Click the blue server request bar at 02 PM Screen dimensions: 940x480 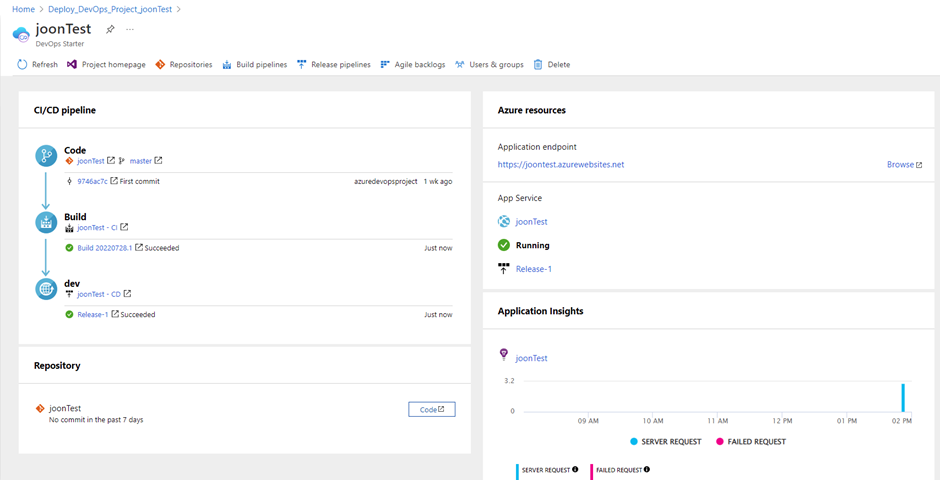click(903, 398)
